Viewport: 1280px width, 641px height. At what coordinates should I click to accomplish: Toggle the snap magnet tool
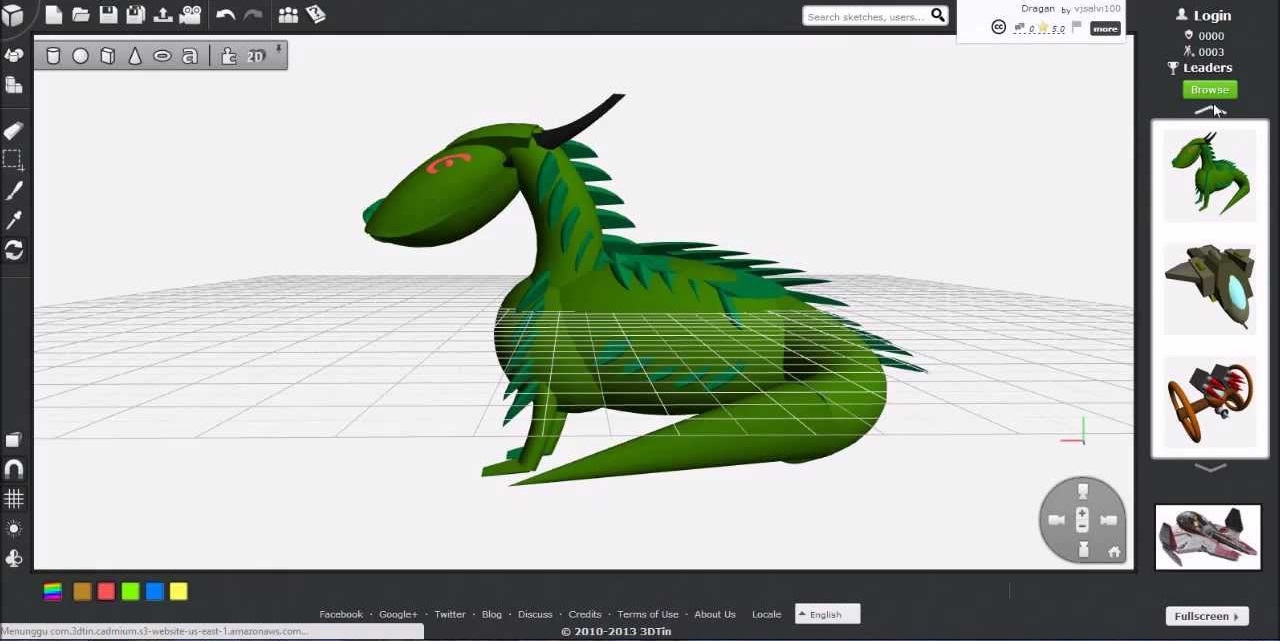point(14,468)
